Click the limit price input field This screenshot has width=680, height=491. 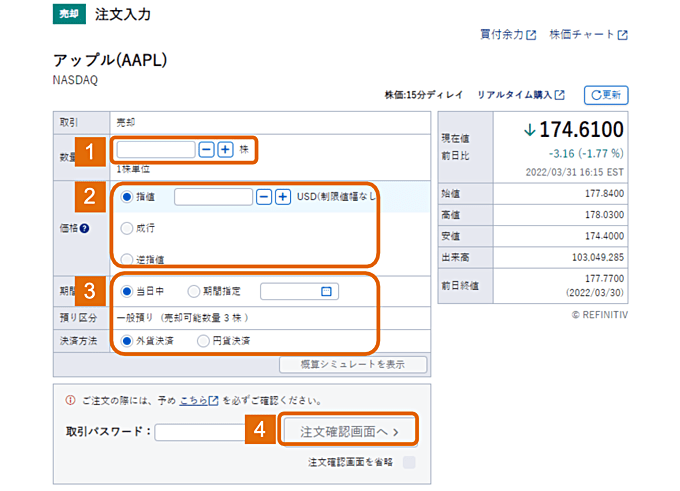[x=213, y=197]
